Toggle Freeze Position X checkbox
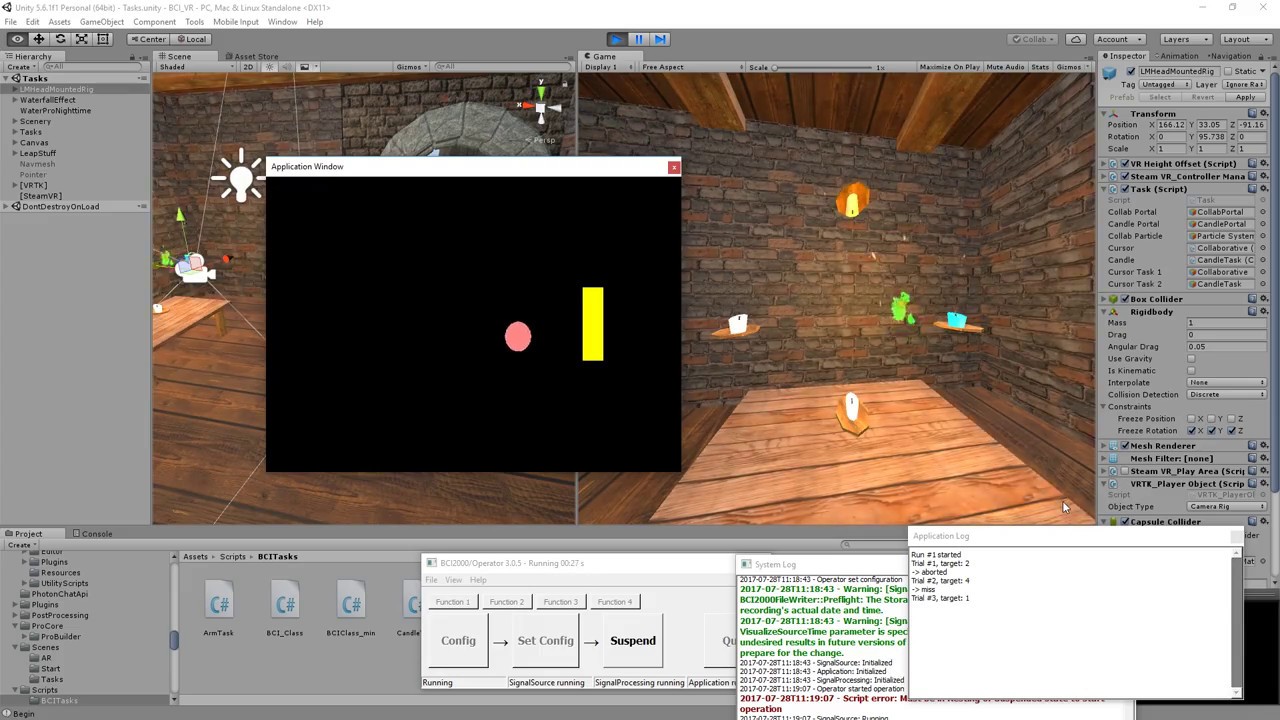Image resolution: width=1280 pixels, height=720 pixels. [x=1191, y=419]
